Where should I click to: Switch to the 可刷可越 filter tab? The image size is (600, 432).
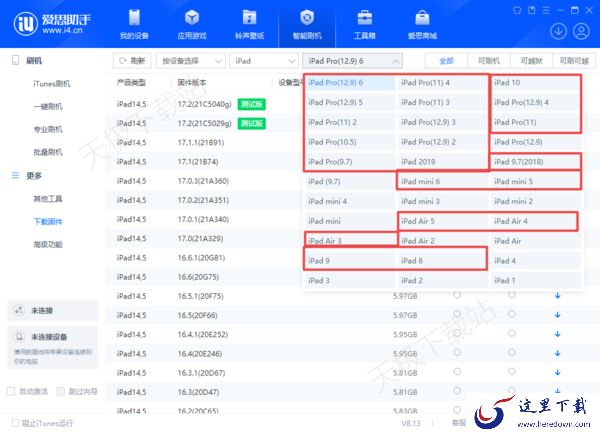[574, 61]
